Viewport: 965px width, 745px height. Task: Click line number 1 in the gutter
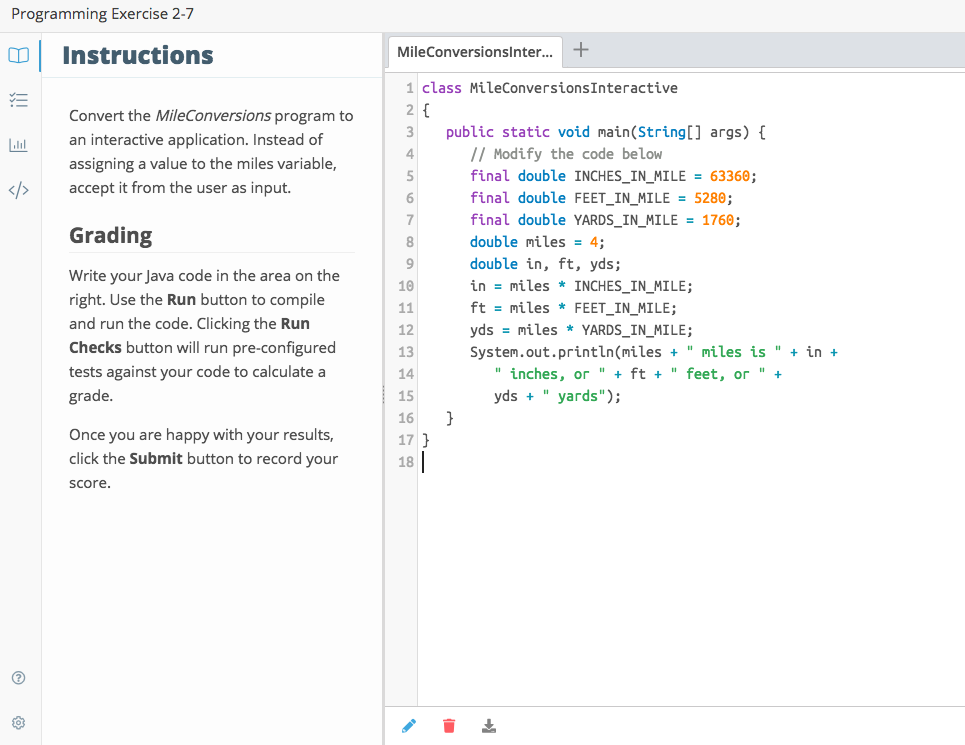tap(409, 88)
